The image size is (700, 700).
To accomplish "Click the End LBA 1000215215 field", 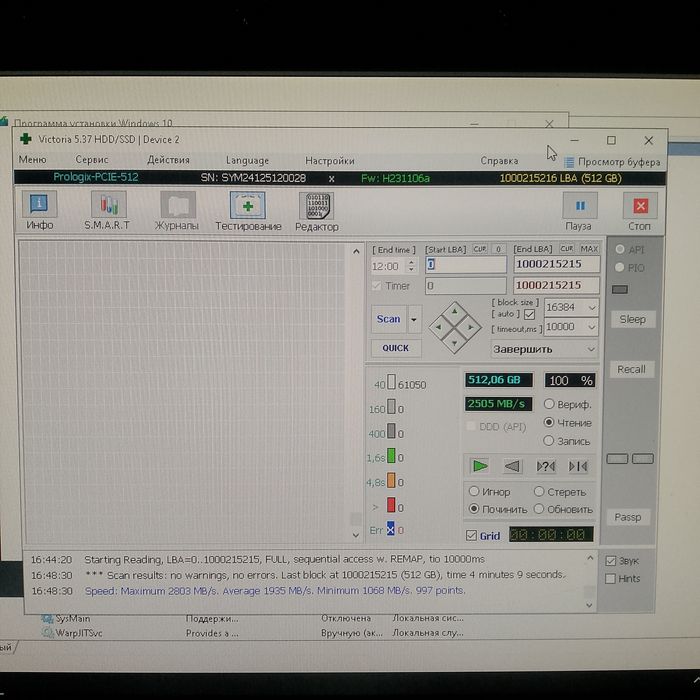I will 556,264.
